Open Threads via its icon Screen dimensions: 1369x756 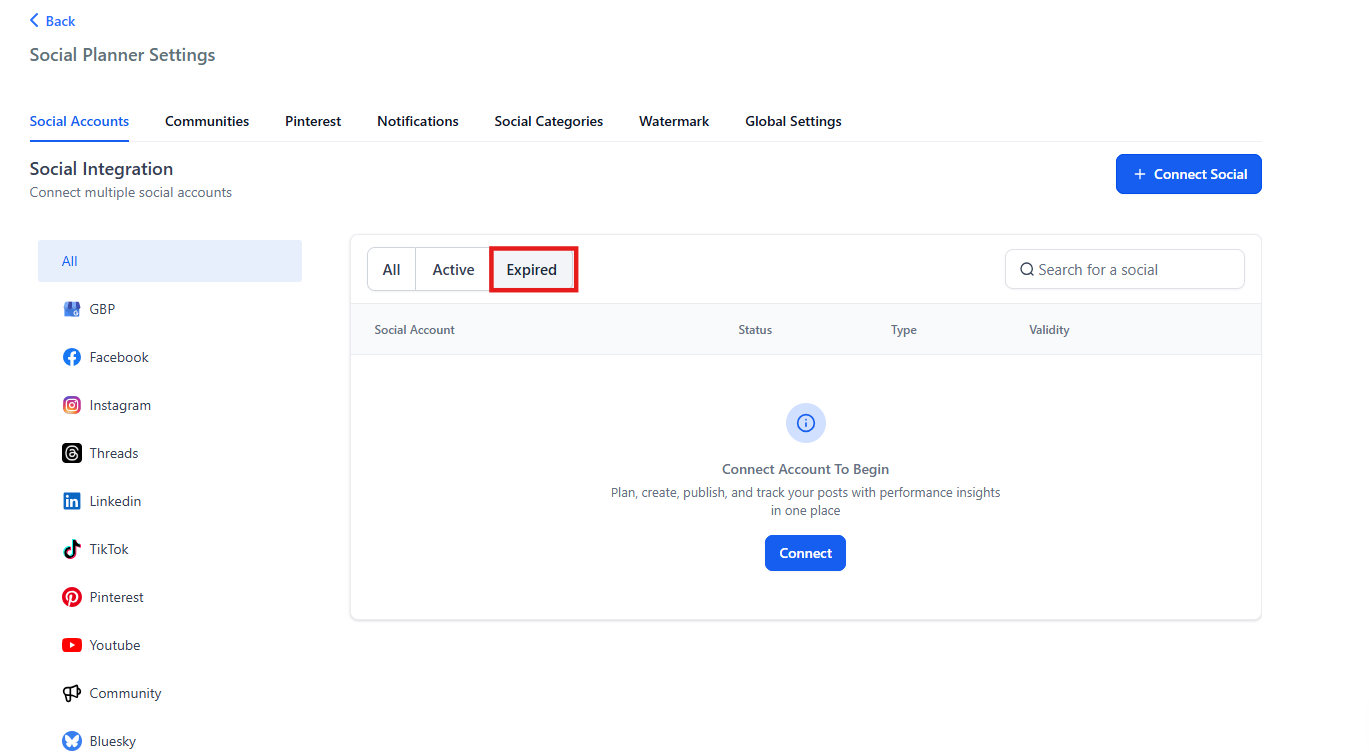click(x=72, y=453)
